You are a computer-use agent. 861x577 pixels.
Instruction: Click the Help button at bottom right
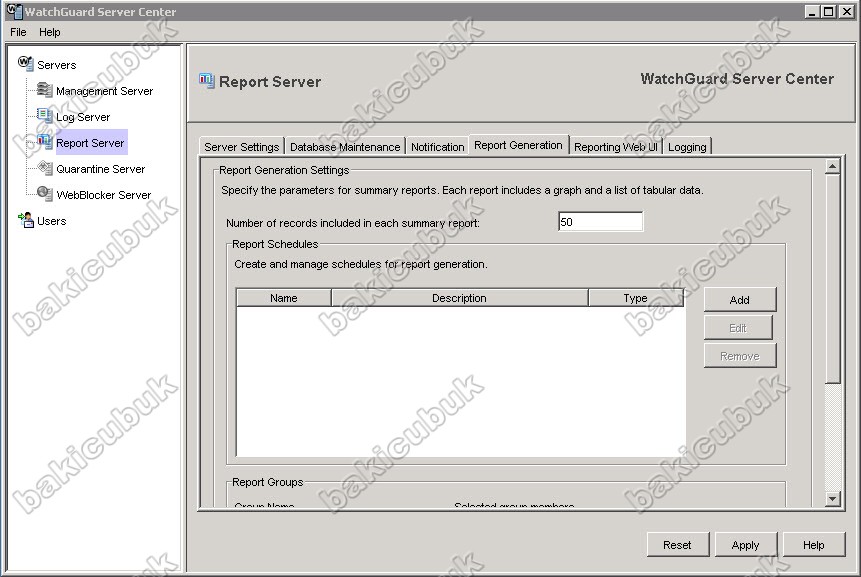click(x=813, y=545)
